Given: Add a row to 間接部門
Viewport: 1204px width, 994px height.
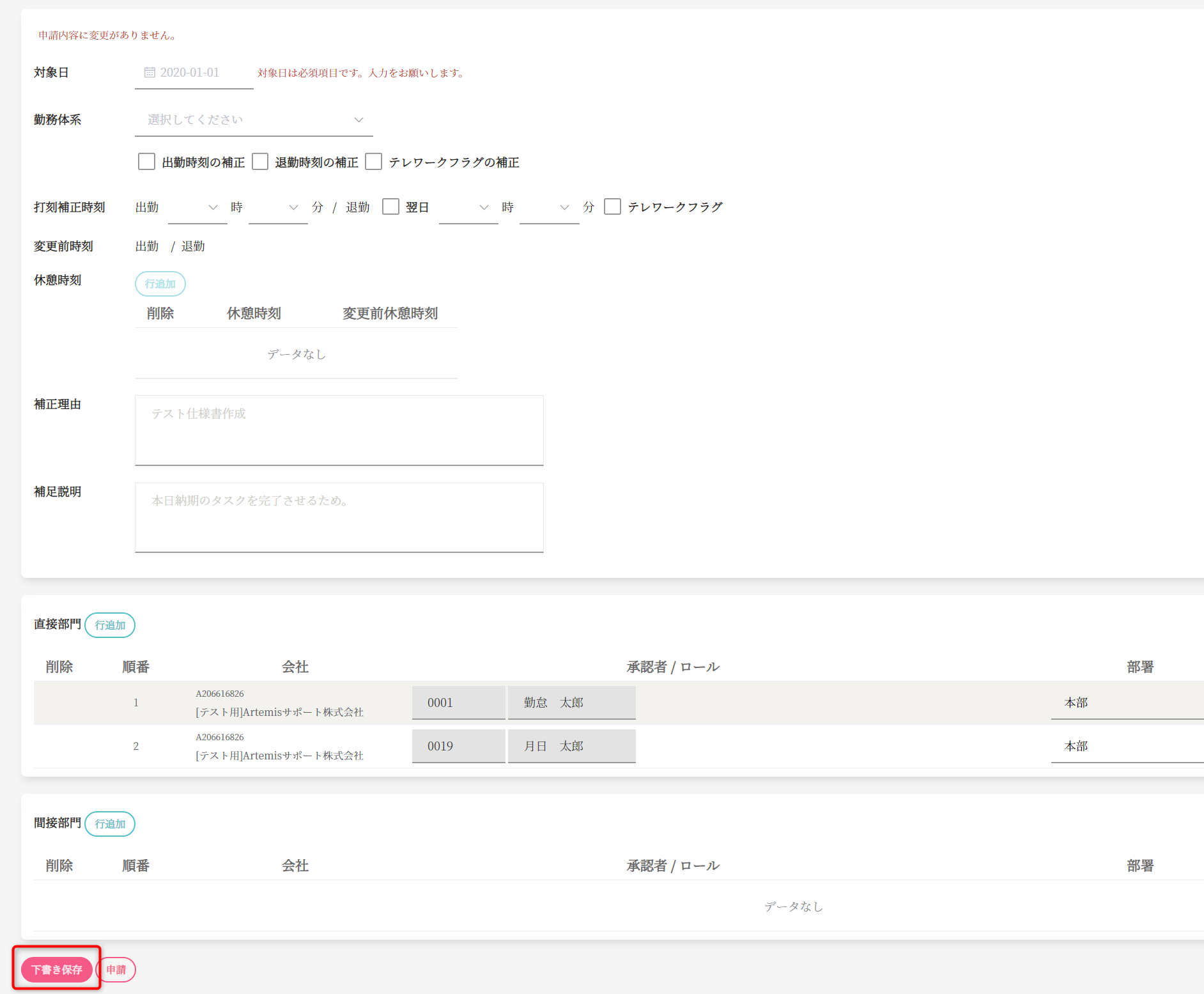Looking at the screenshot, I should click(110, 824).
